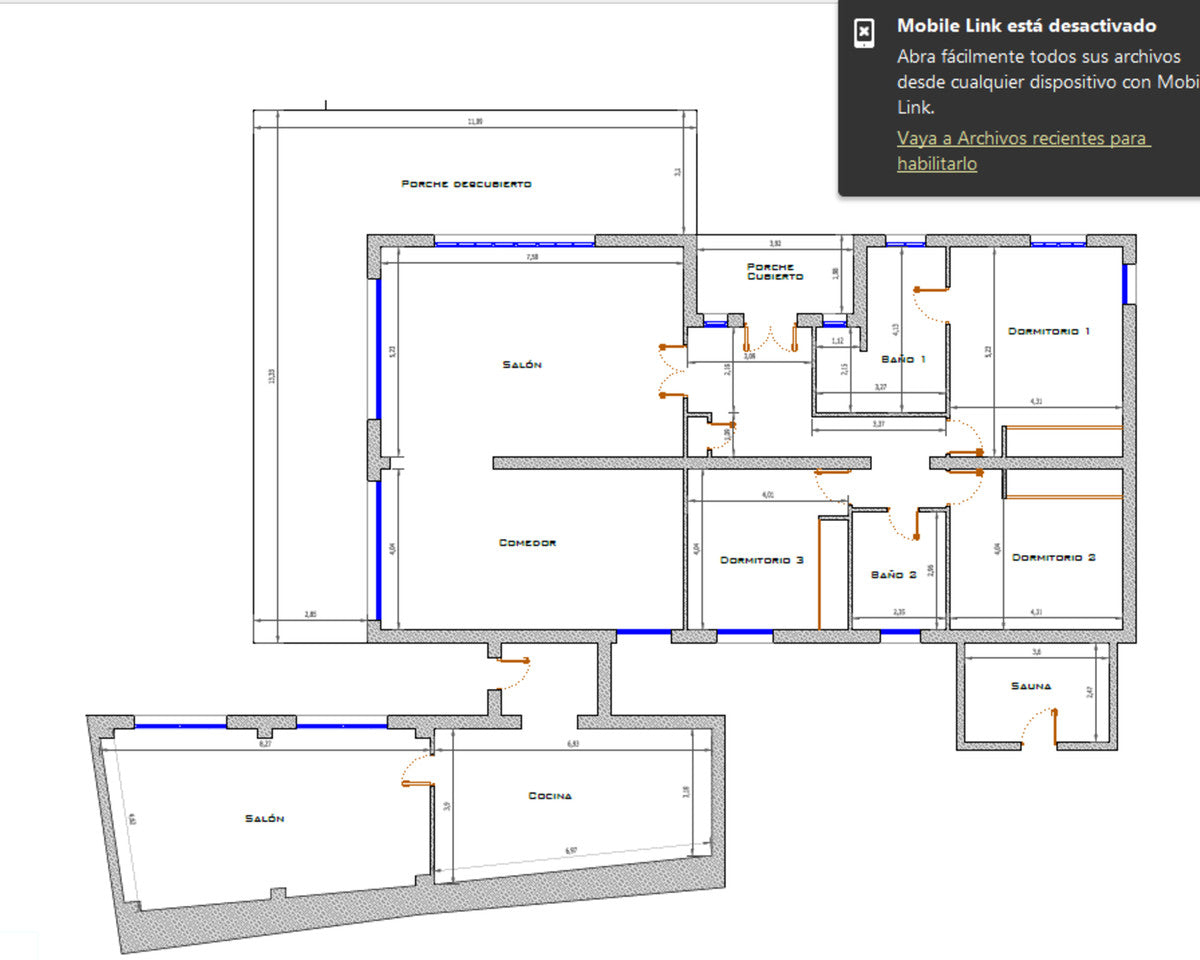Click the Sauna room label

pos(1030,686)
